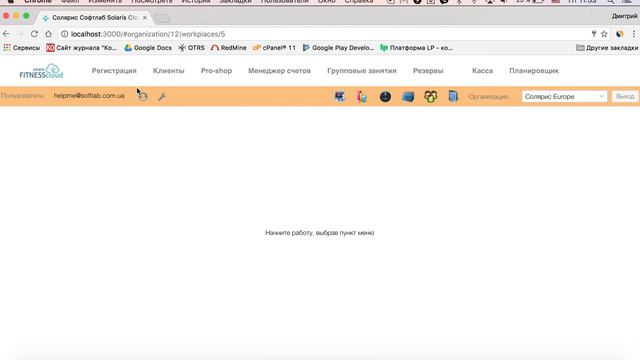Screen dimensions: 640x360
Task: Click the extension icon beside the star
Action: [x=620, y=34]
